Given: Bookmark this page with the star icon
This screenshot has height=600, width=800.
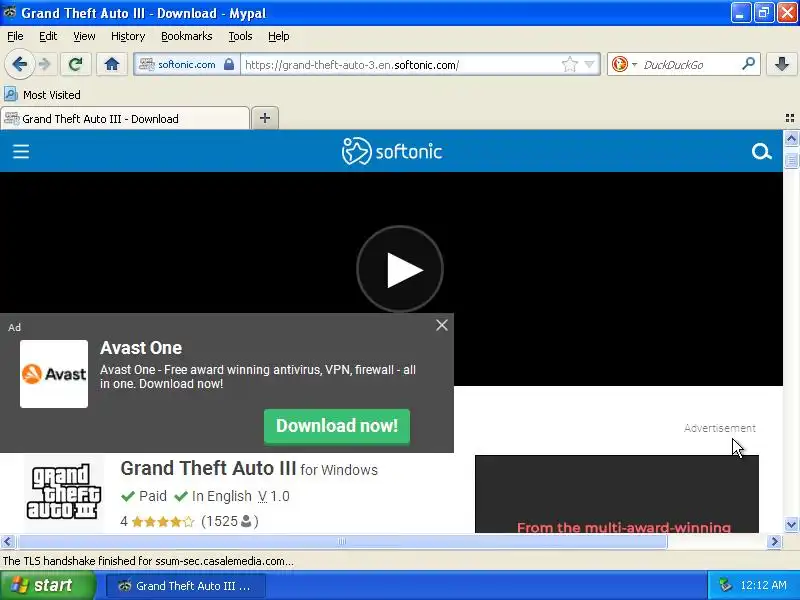Looking at the screenshot, I should click(569, 64).
